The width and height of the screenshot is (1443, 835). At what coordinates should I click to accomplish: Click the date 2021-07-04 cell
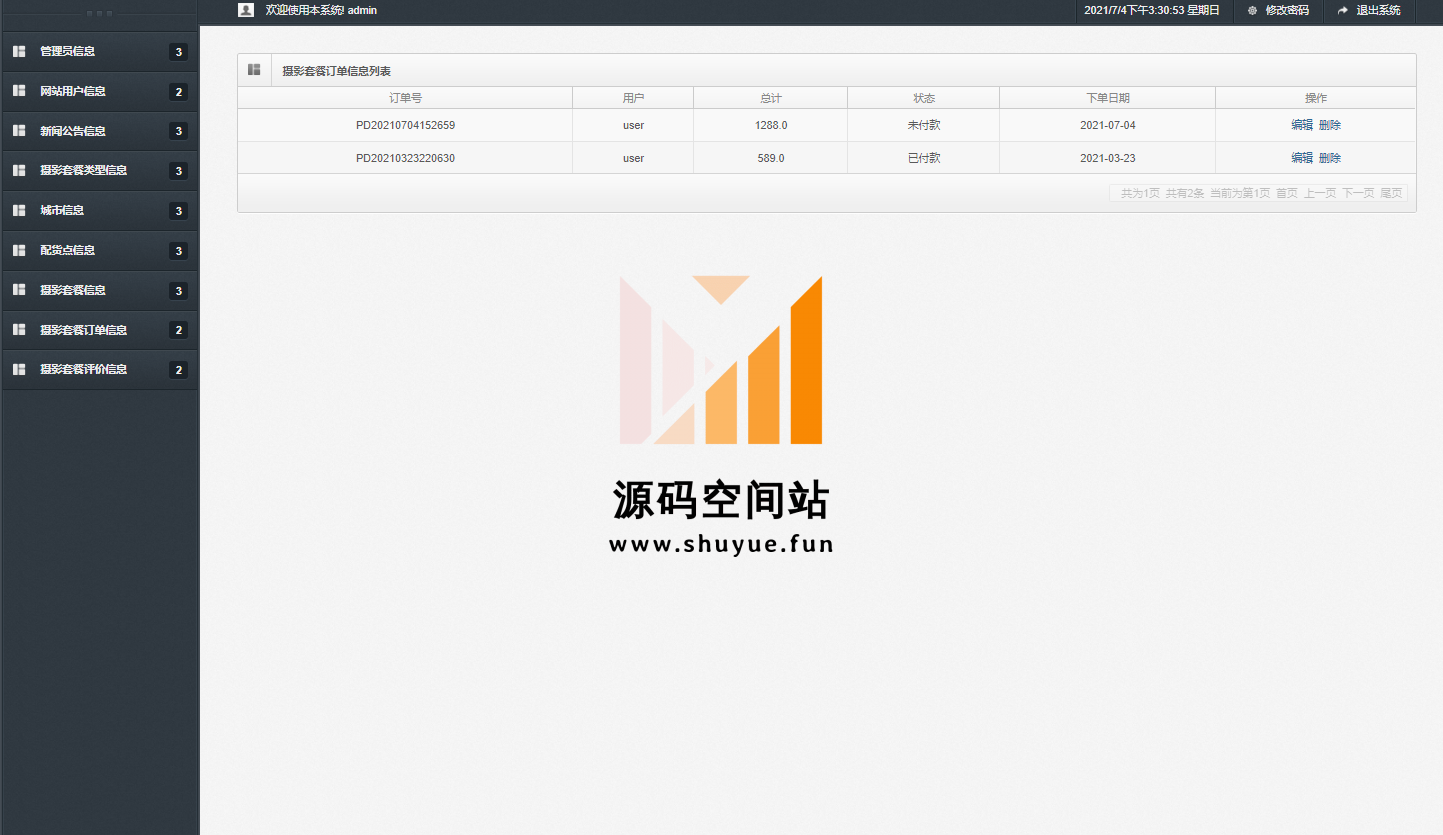coord(1107,125)
